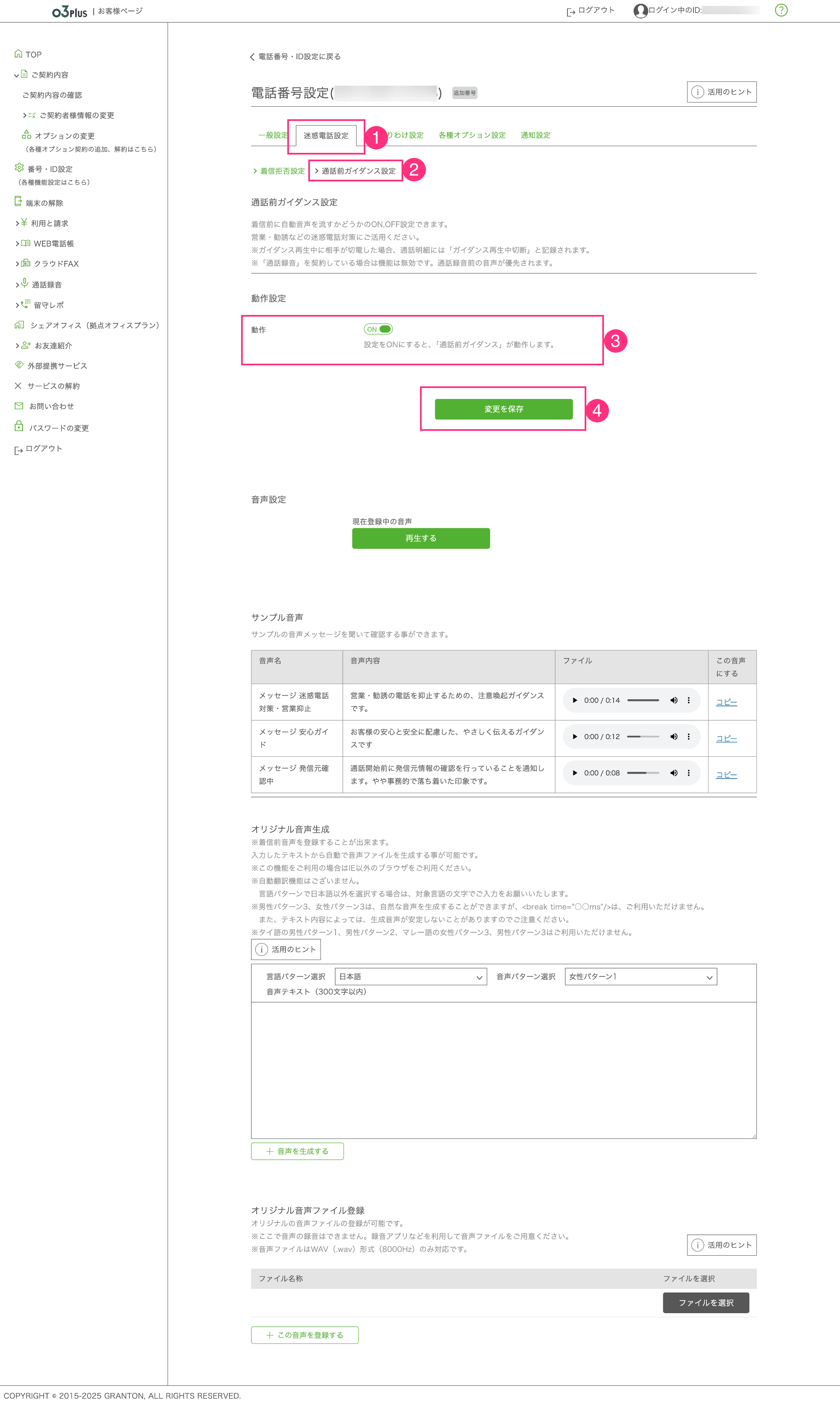Open クラウドFAX via its fax icon
The image size is (840, 1406).
[26, 264]
